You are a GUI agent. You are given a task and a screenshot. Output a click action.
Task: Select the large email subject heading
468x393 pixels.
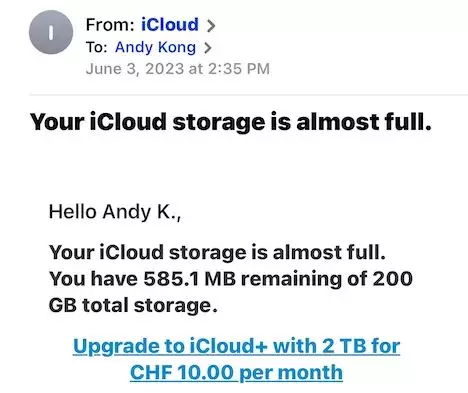(231, 122)
